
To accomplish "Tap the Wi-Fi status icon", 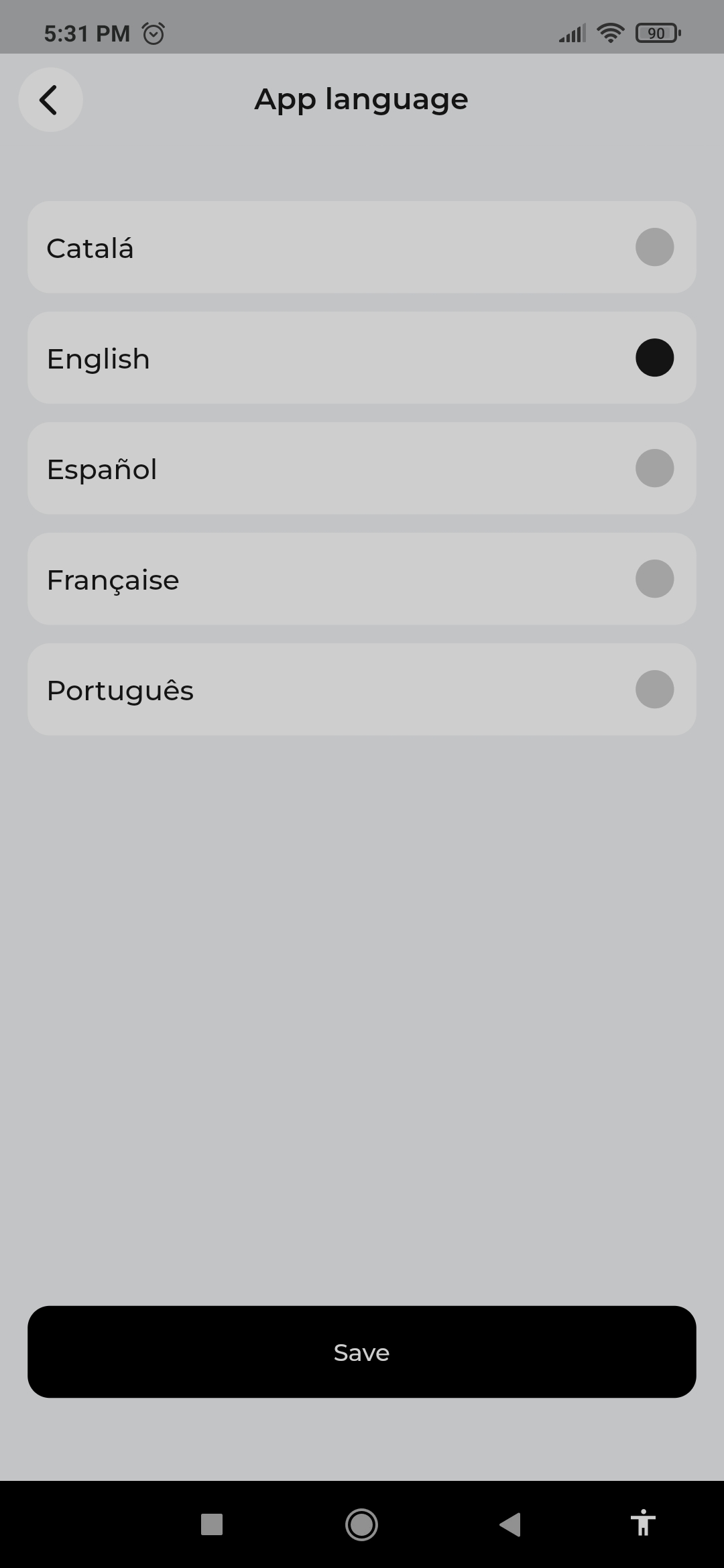I will [x=610, y=33].
